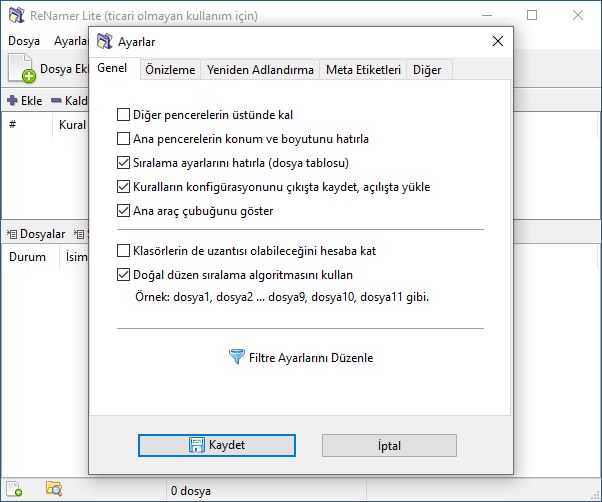Click the Kural column header

click(x=72, y=125)
